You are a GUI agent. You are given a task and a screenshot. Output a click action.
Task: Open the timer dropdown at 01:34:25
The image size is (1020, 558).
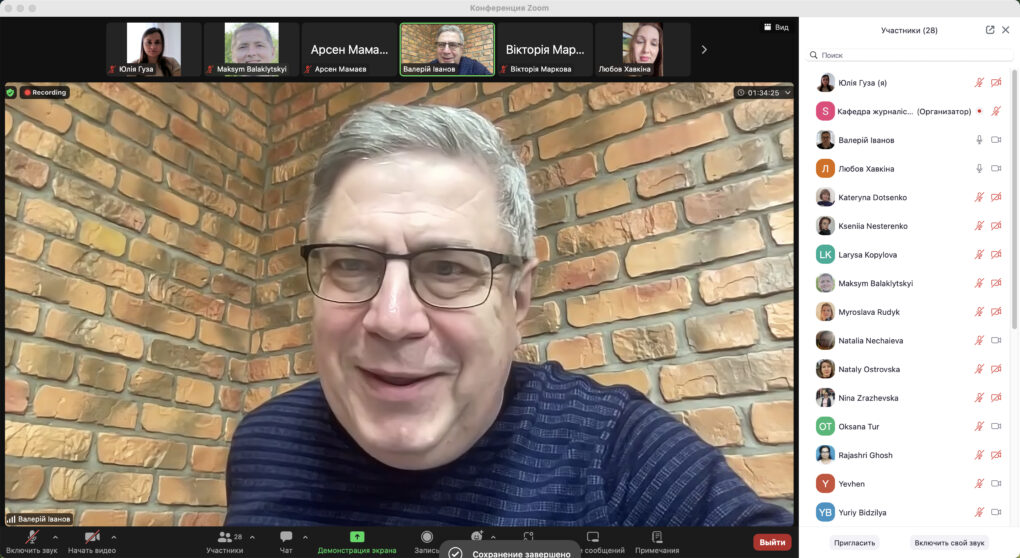[788, 93]
